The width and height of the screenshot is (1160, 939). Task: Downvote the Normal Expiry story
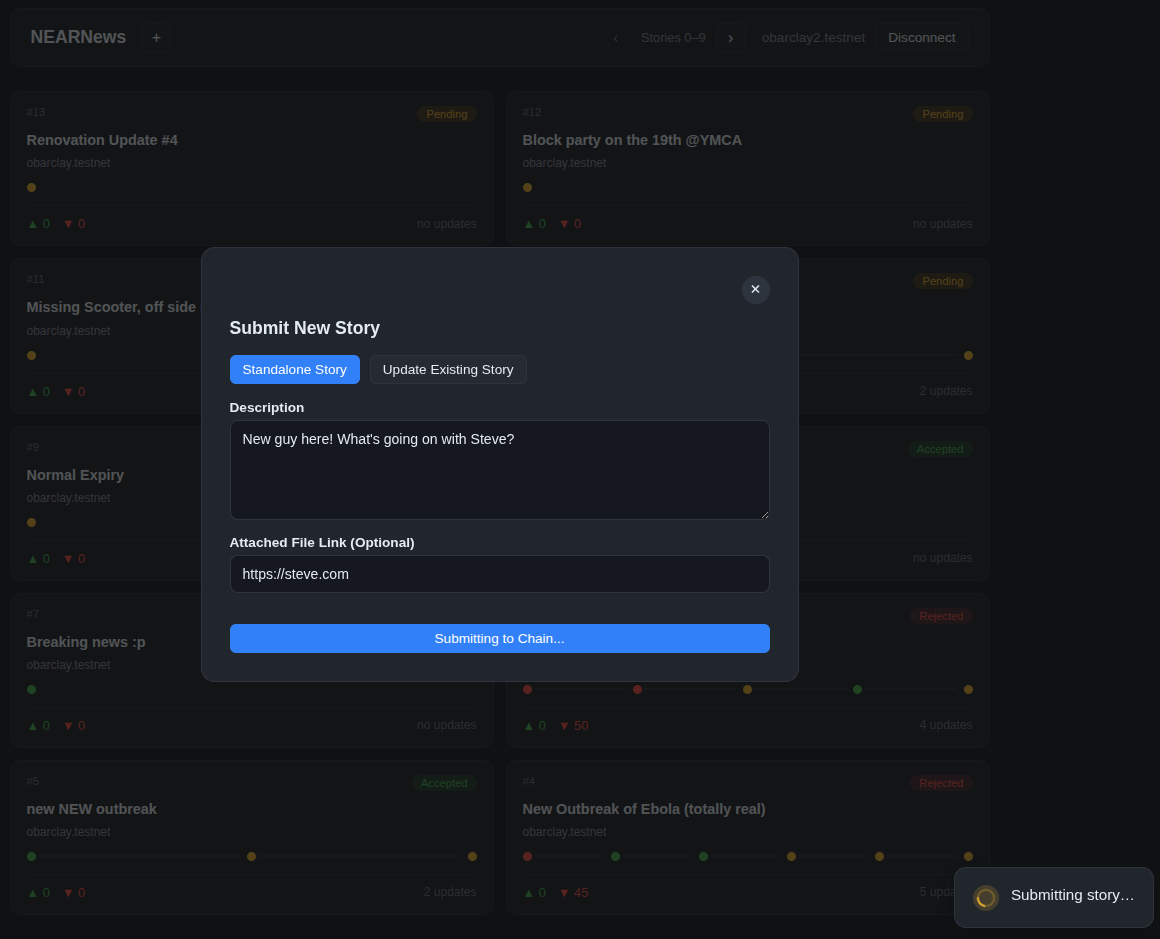click(x=74, y=559)
